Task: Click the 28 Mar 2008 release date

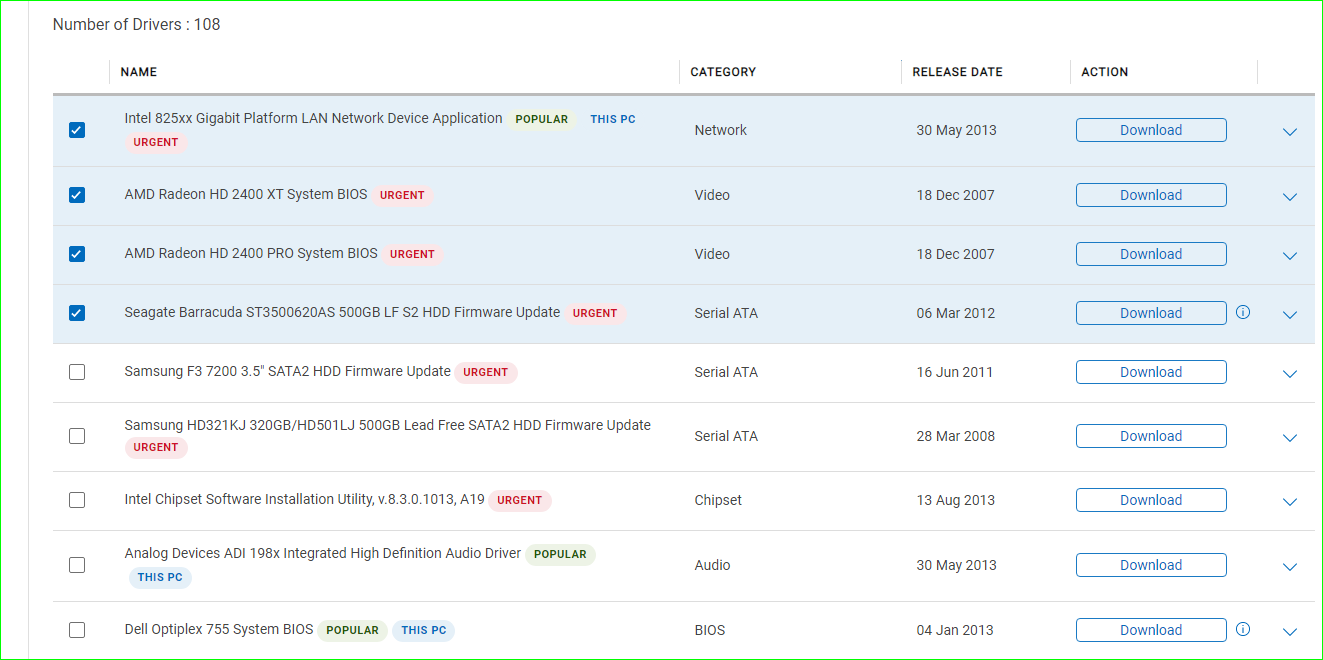Action: tap(956, 436)
